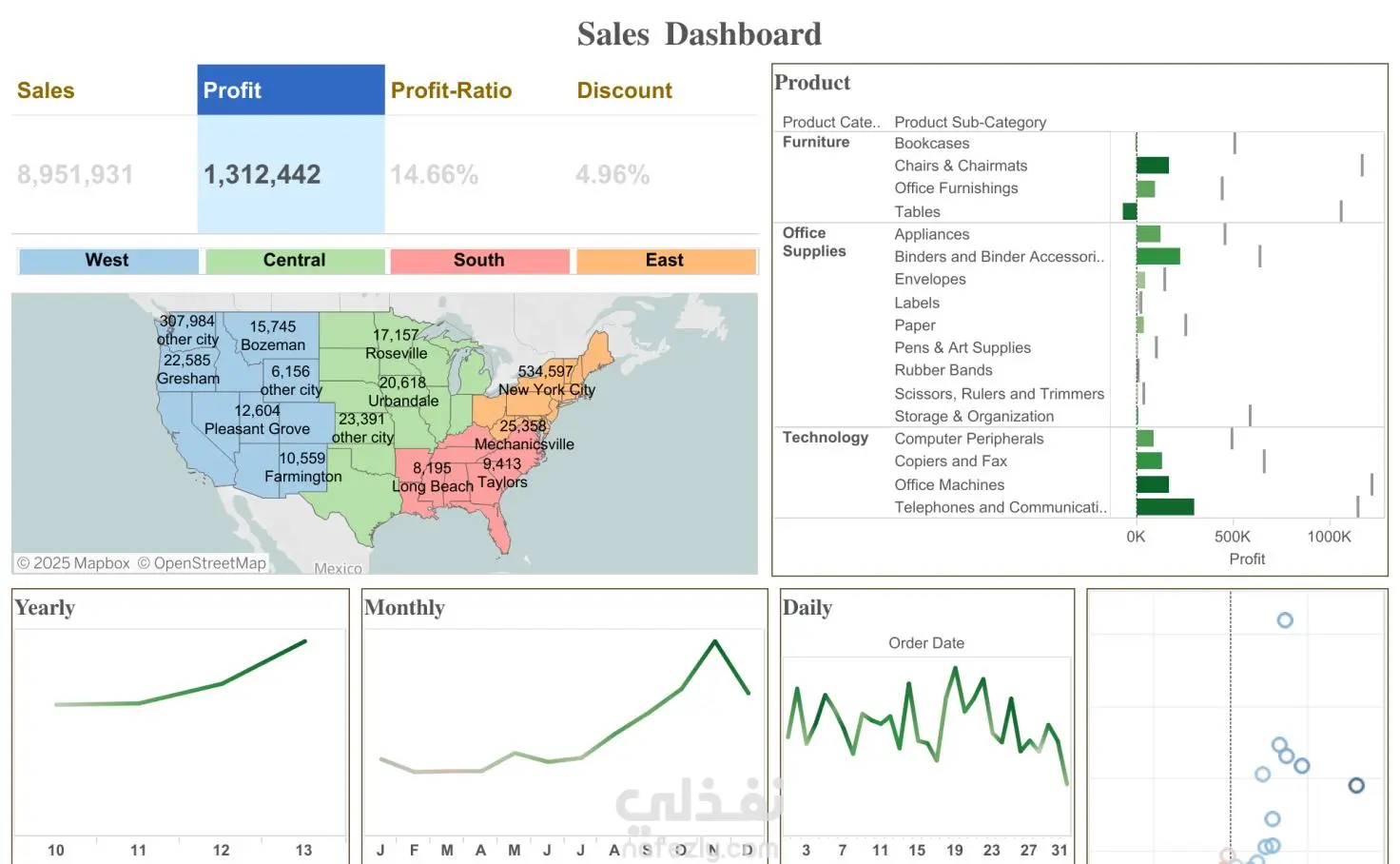Click the Profit axis title
This screenshot has height=864, width=1400.
[x=1247, y=560]
